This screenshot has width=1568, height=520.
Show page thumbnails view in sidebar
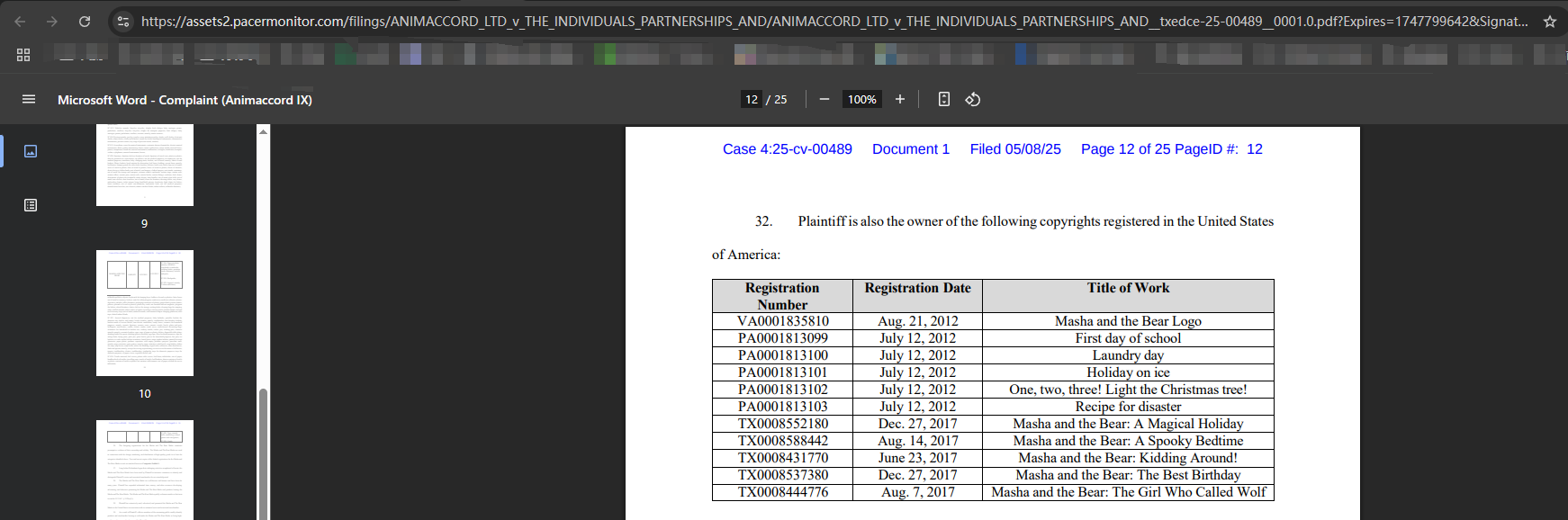coord(31,151)
